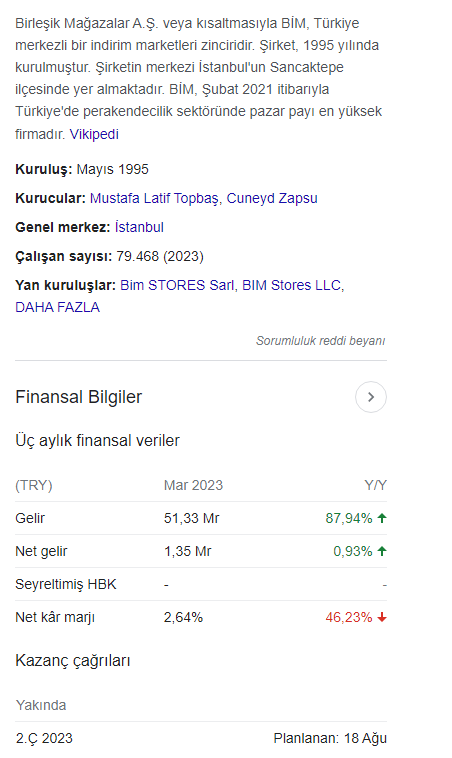Click the green up arrow beside 87,94%
Image resolution: width=452 pixels, height=758 pixels.
pyautogui.click(x=382, y=518)
